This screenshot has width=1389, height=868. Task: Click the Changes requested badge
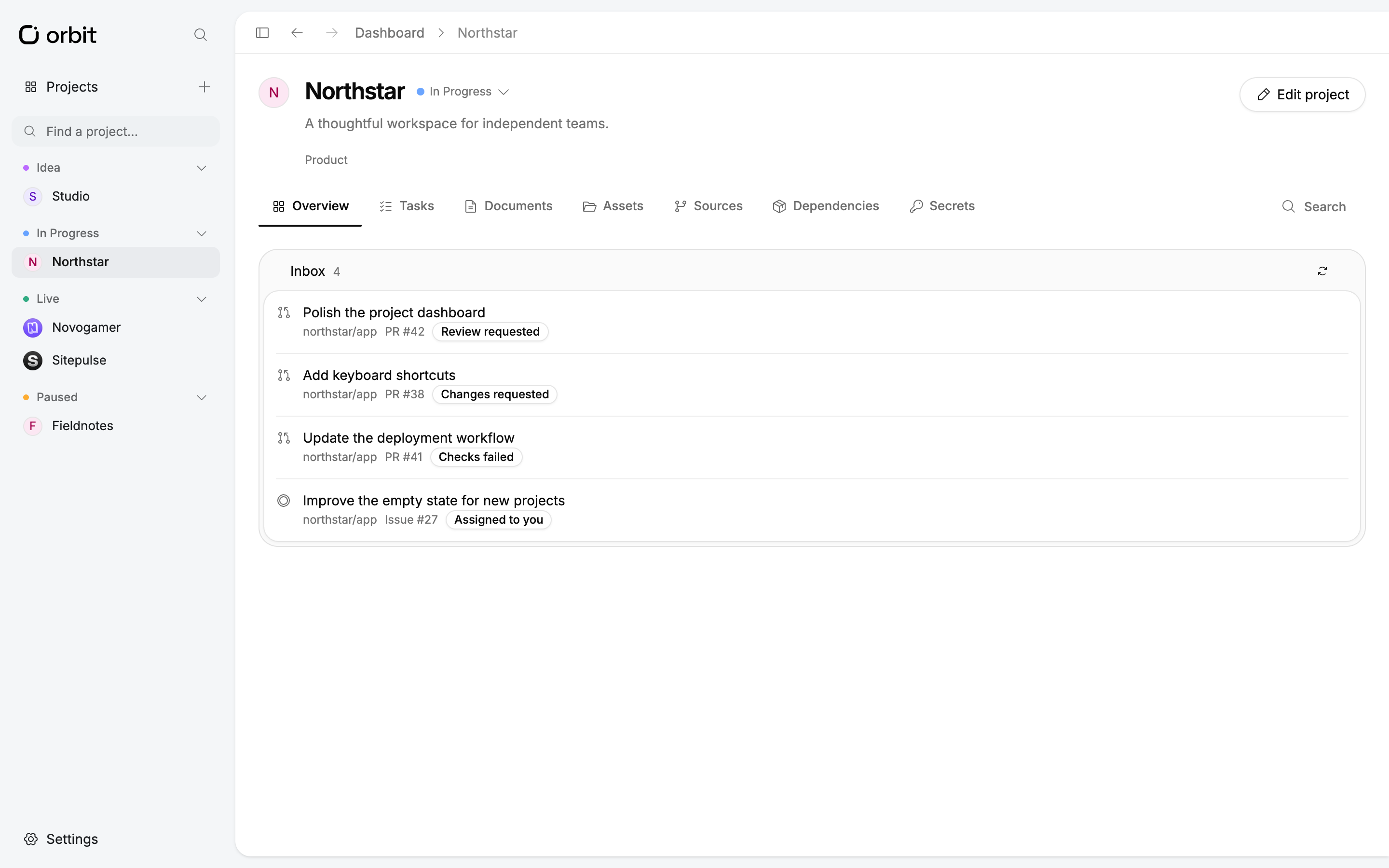tap(495, 394)
